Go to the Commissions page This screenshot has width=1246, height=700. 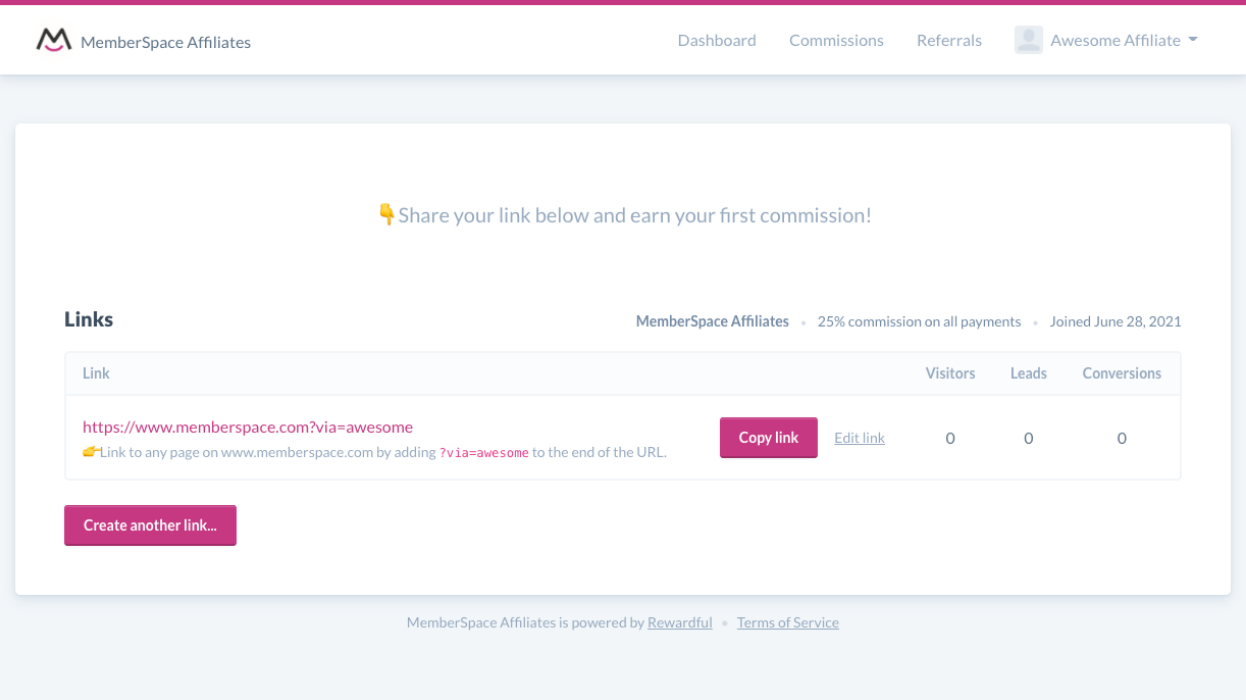[x=836, y=40]
